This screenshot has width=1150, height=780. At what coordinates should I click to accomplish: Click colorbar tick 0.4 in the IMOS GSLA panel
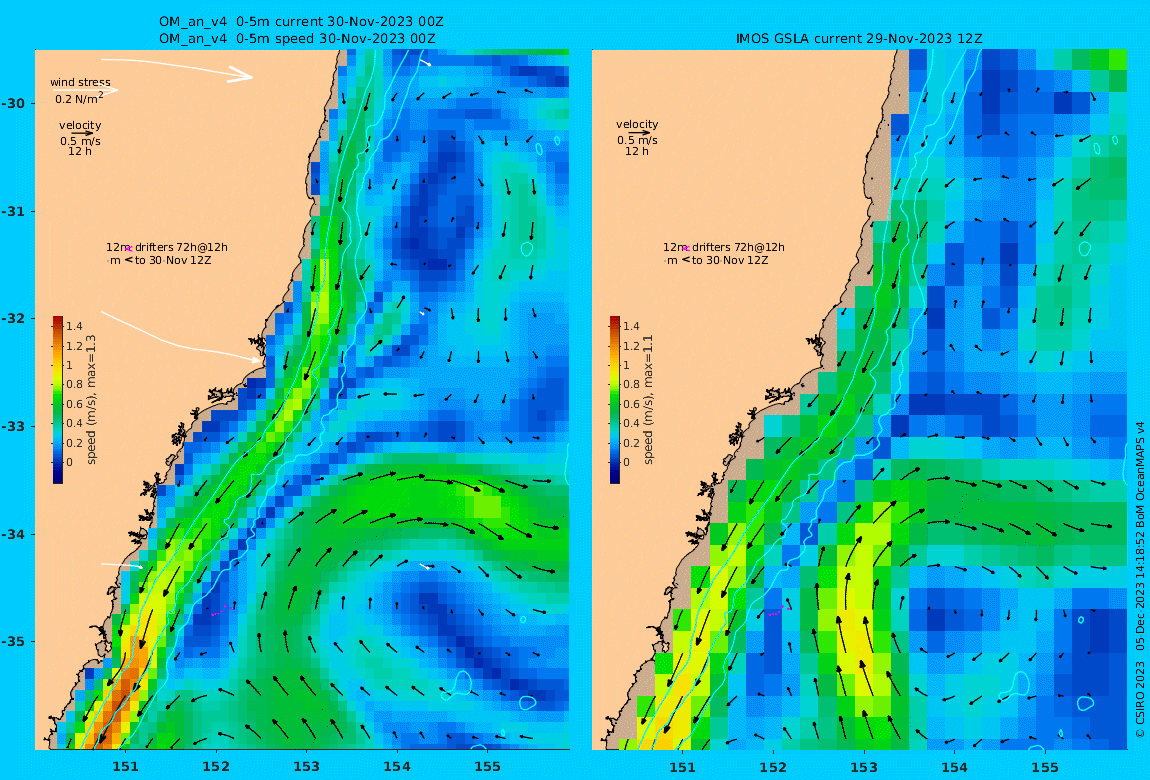[x=631, y=423]
